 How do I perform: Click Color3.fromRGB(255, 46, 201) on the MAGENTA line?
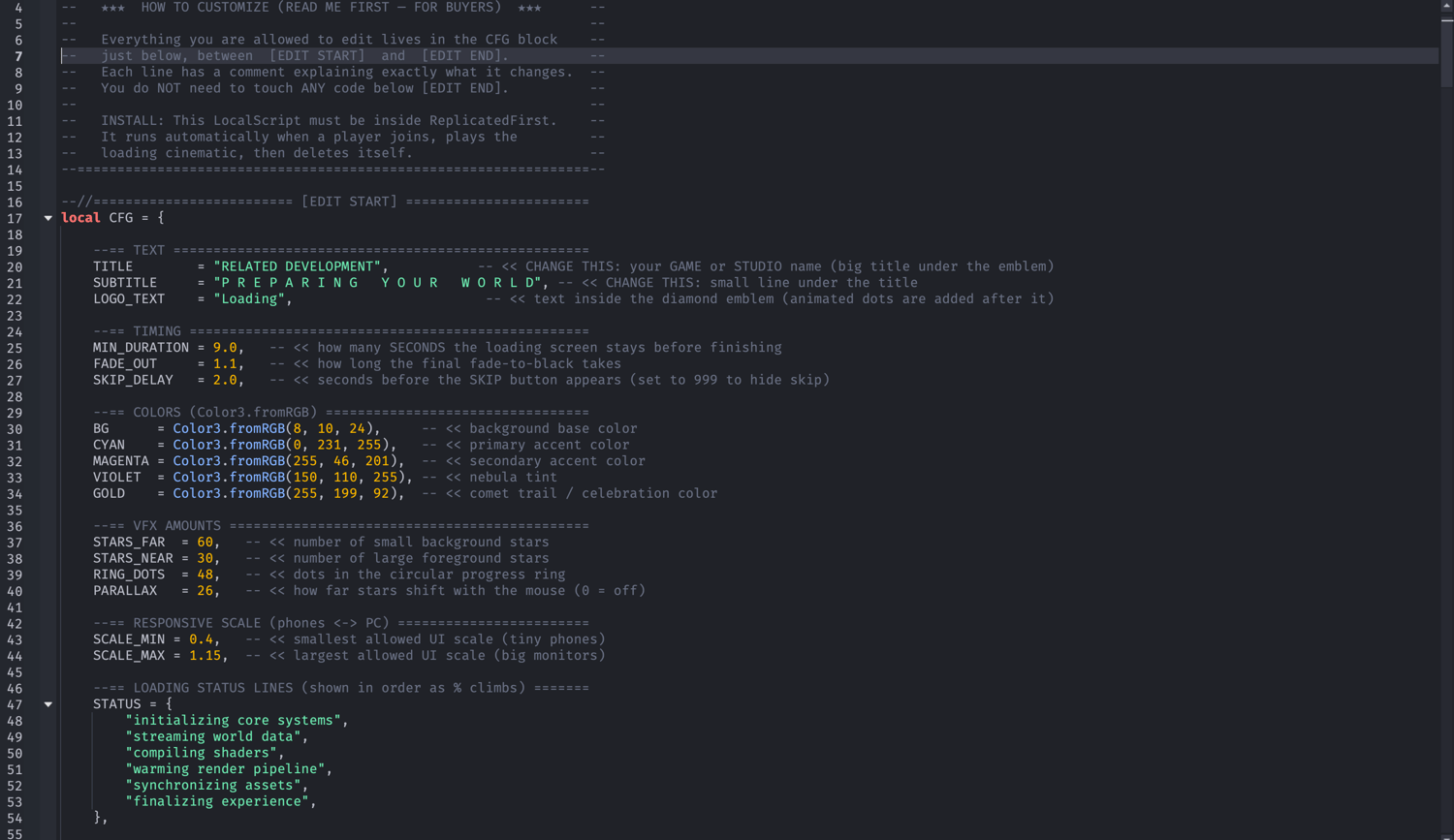click(x=285, y=461)
